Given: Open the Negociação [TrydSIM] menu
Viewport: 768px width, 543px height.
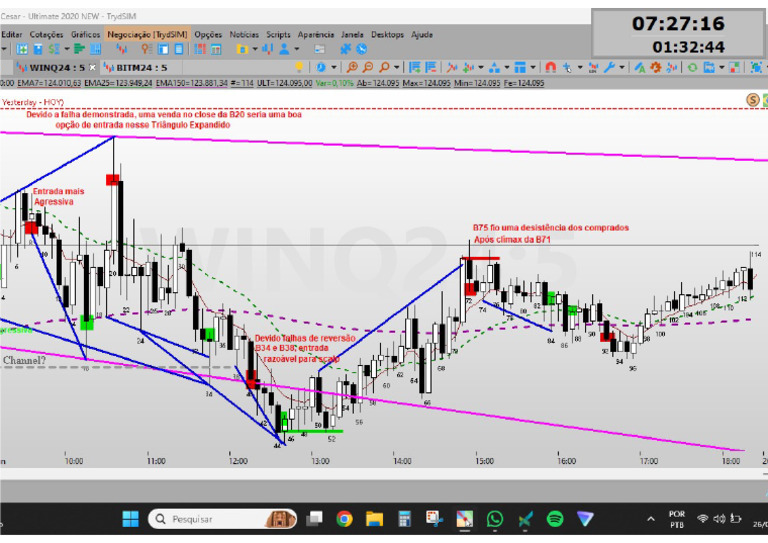Looking at the screenshot, I should 147,34.
